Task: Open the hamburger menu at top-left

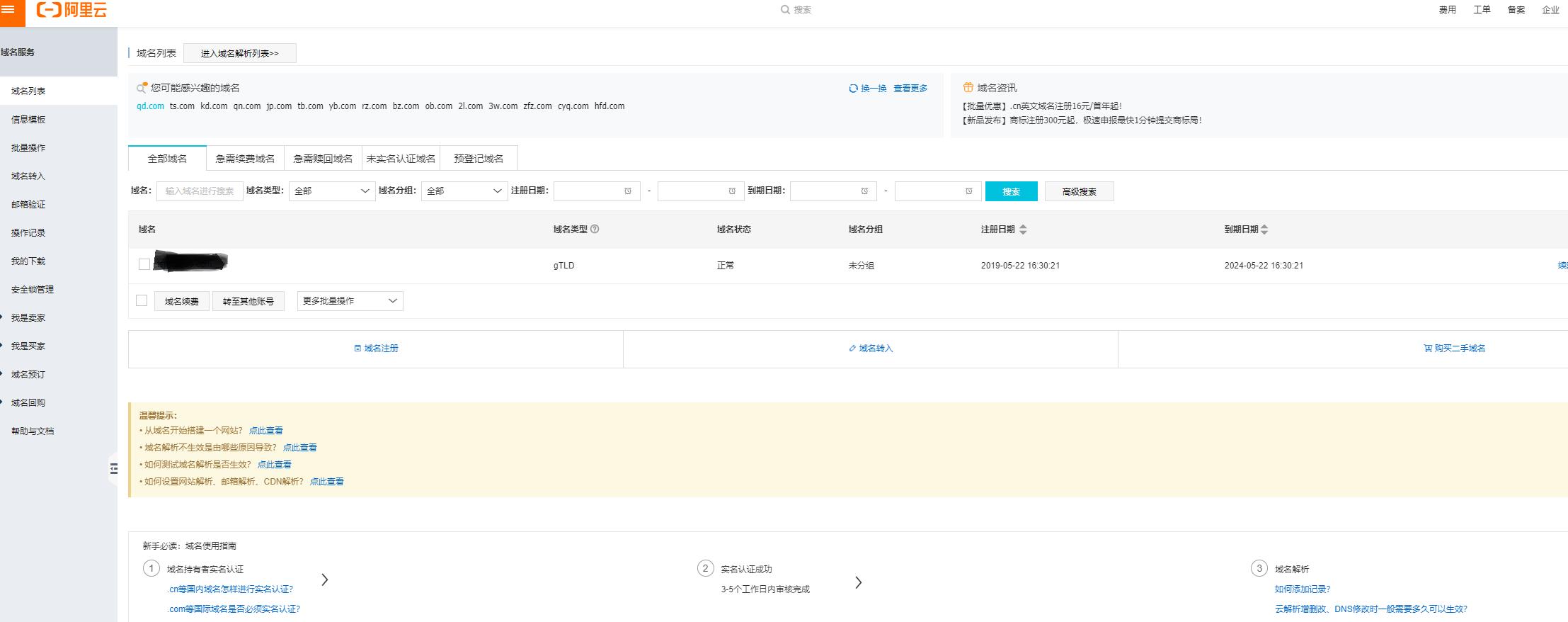Action: pos(8,10)
